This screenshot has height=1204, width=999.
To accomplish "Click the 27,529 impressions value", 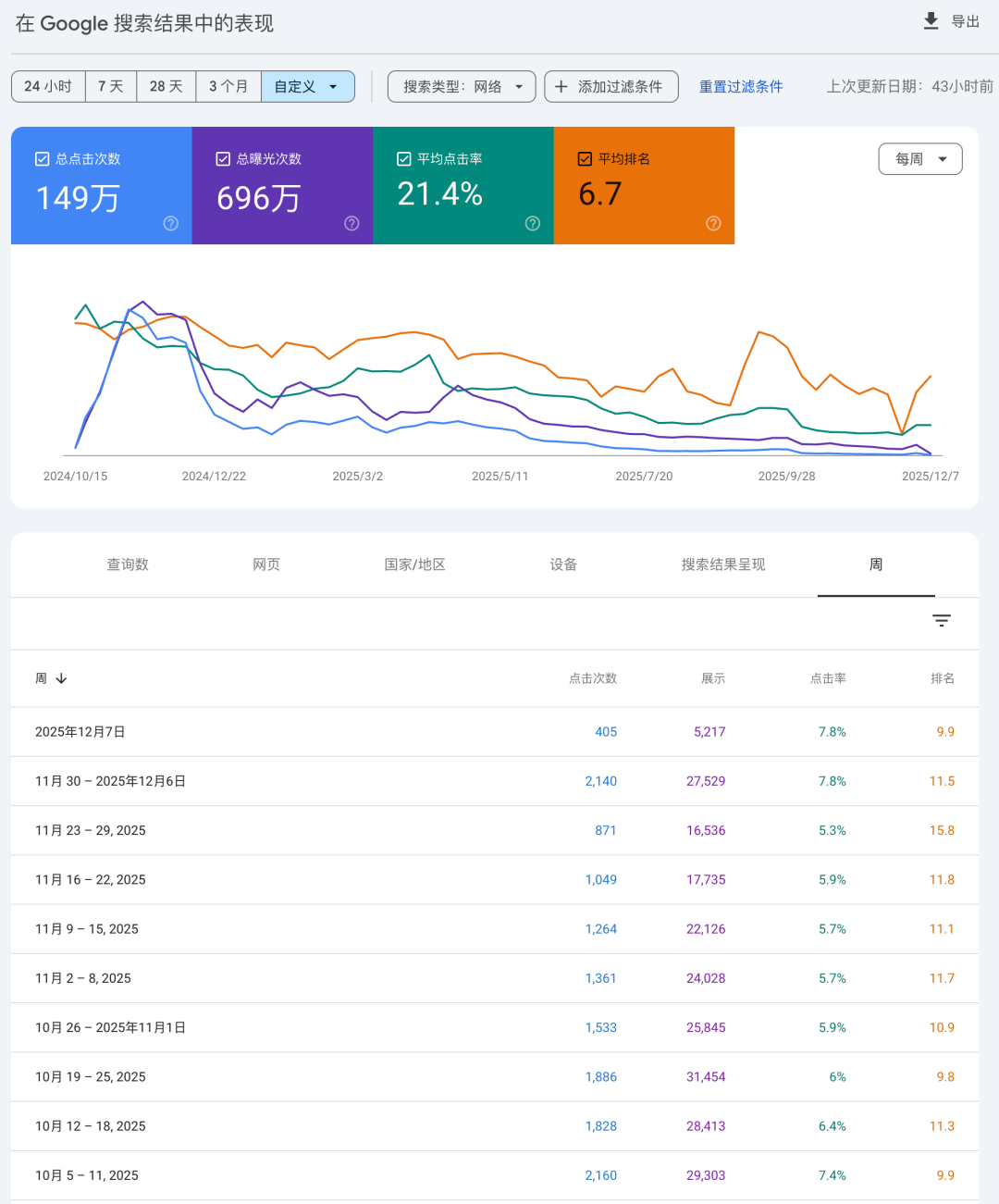I will tap(706, 781).
